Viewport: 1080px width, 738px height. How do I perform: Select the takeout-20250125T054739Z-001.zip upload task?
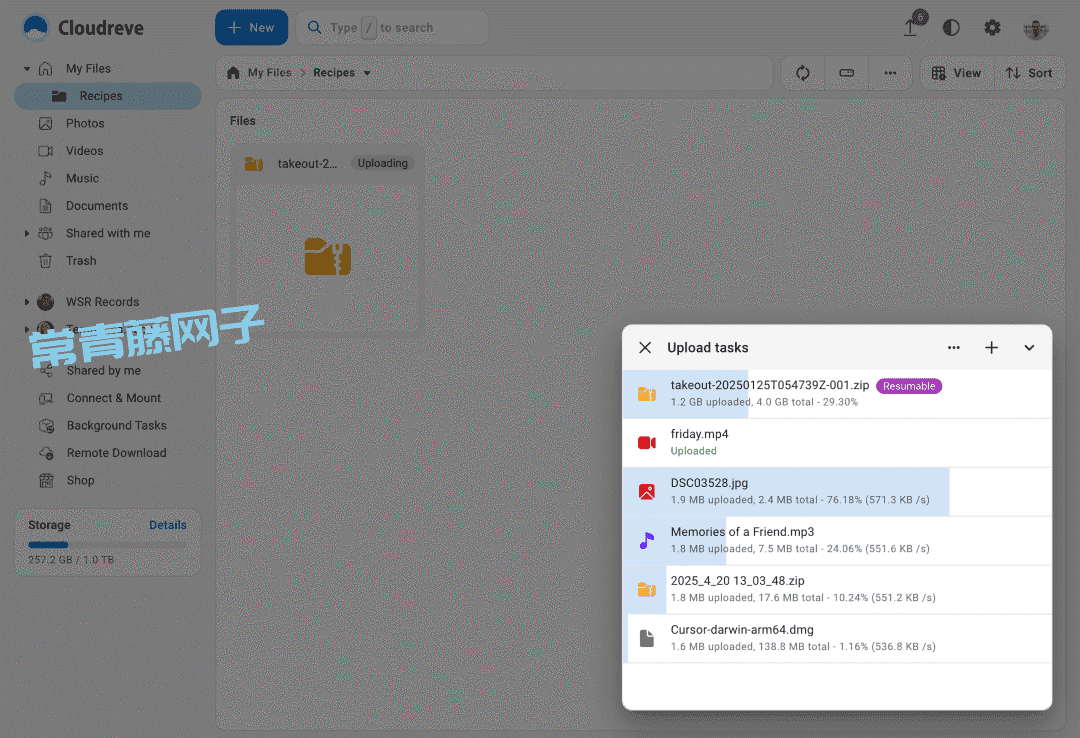pyautogui.click(x=837, y=394)
